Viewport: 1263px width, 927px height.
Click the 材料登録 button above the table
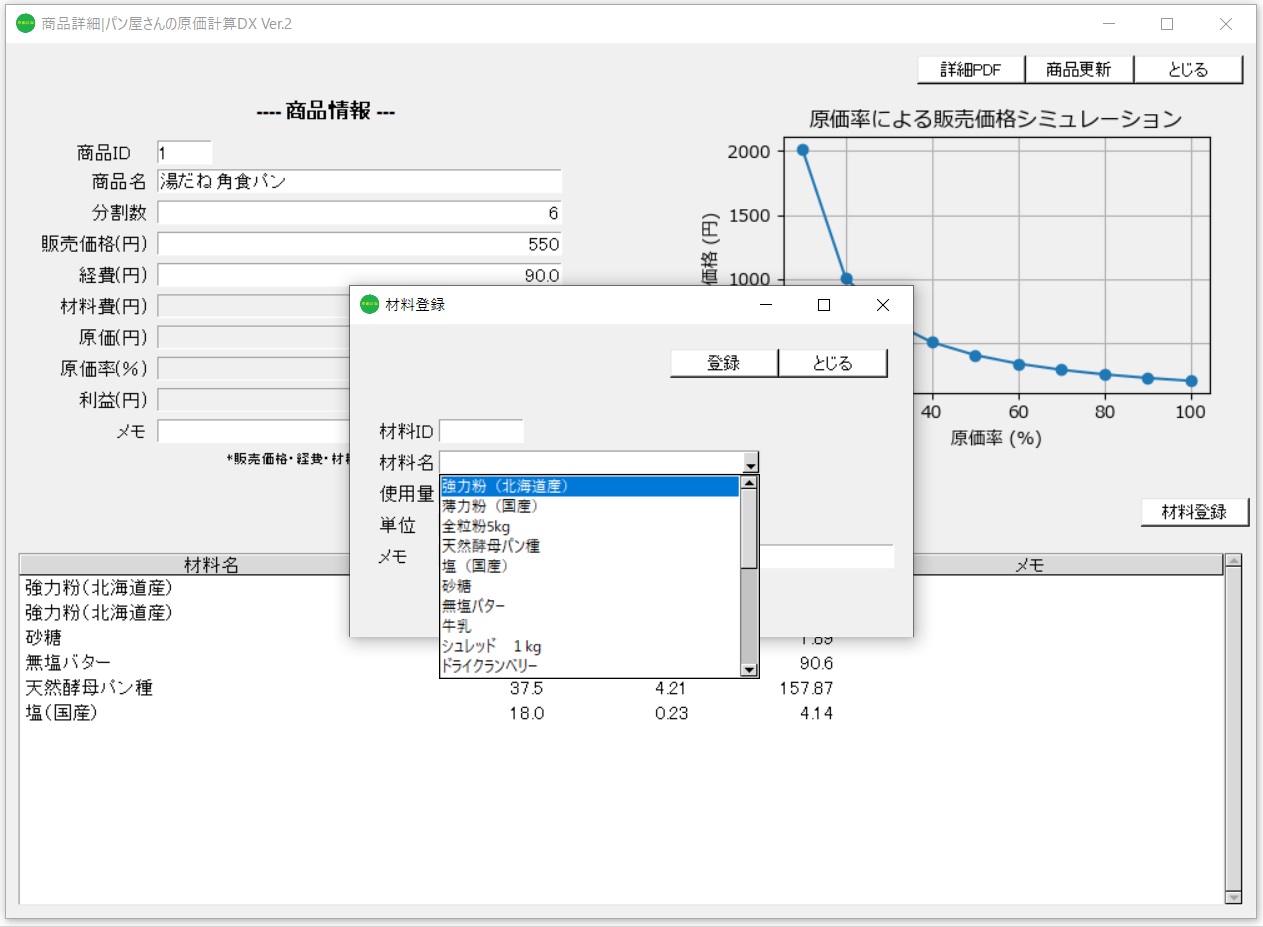(x=1195, y=512)
